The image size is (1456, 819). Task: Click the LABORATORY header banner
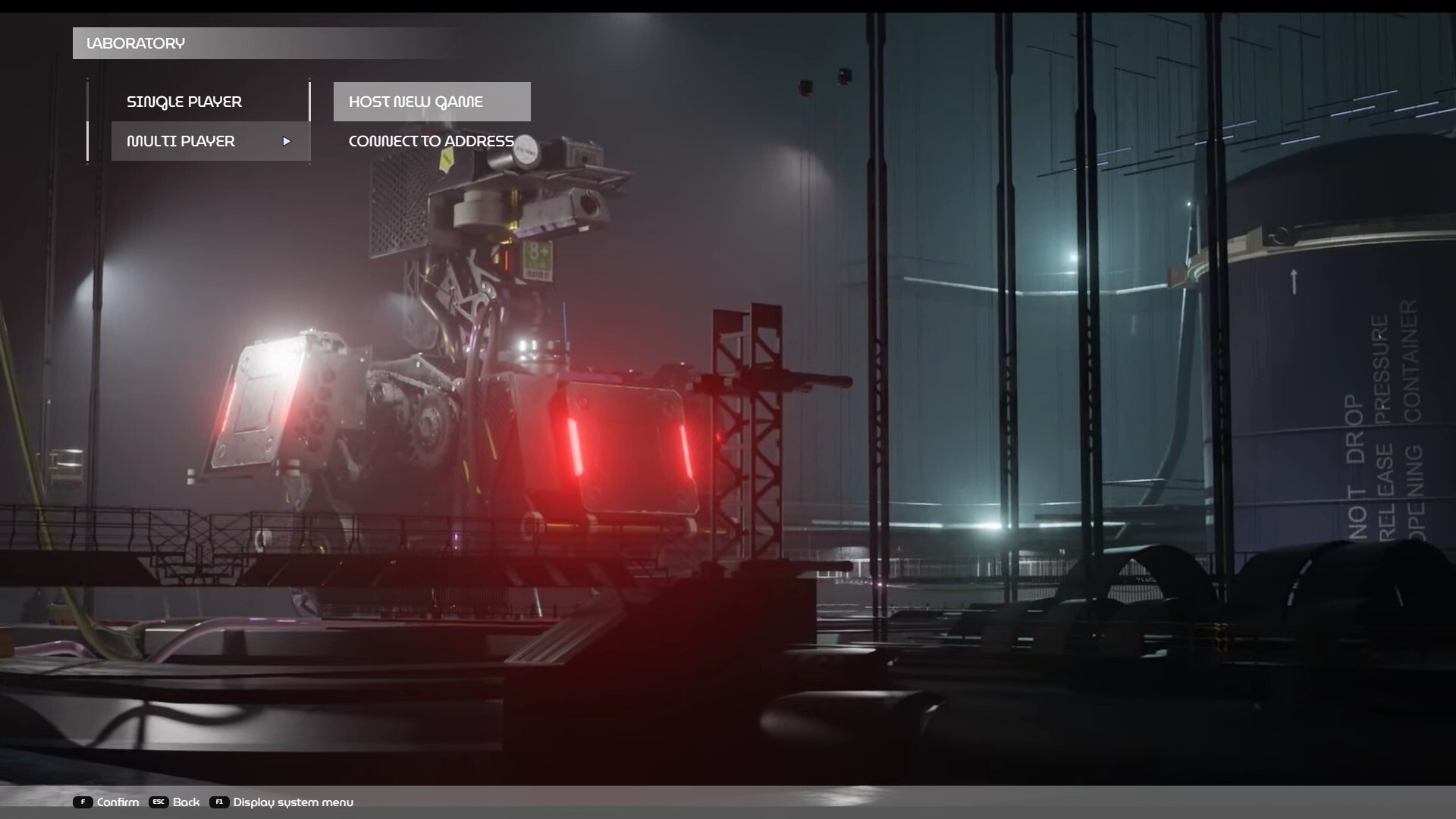tap(136, 43)
